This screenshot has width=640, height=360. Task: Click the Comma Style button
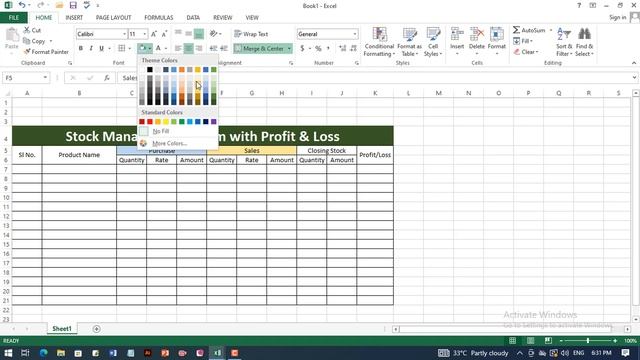328,48
